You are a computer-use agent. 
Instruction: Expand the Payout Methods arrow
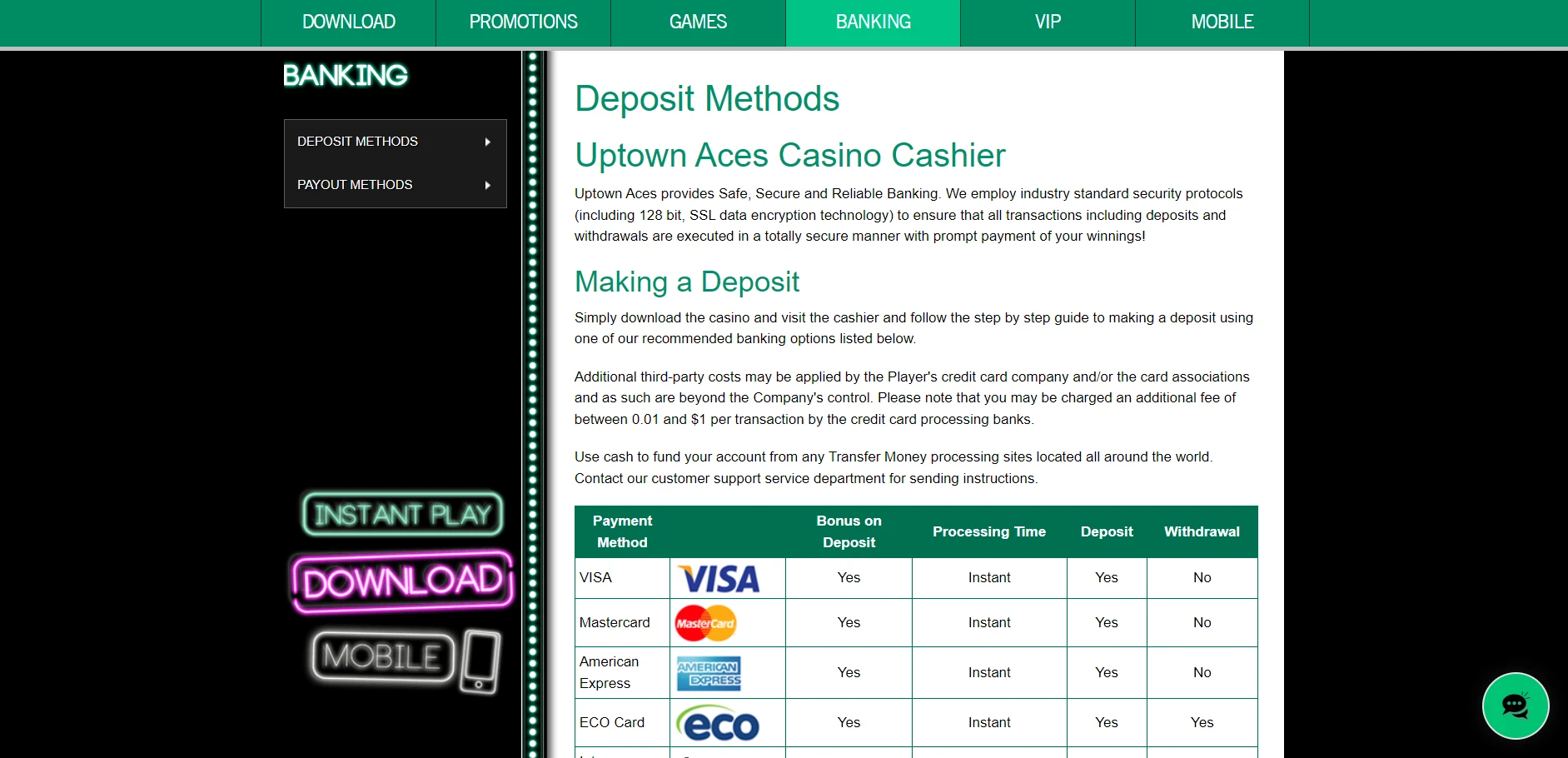pyautogui.click(x=488, y=185)
